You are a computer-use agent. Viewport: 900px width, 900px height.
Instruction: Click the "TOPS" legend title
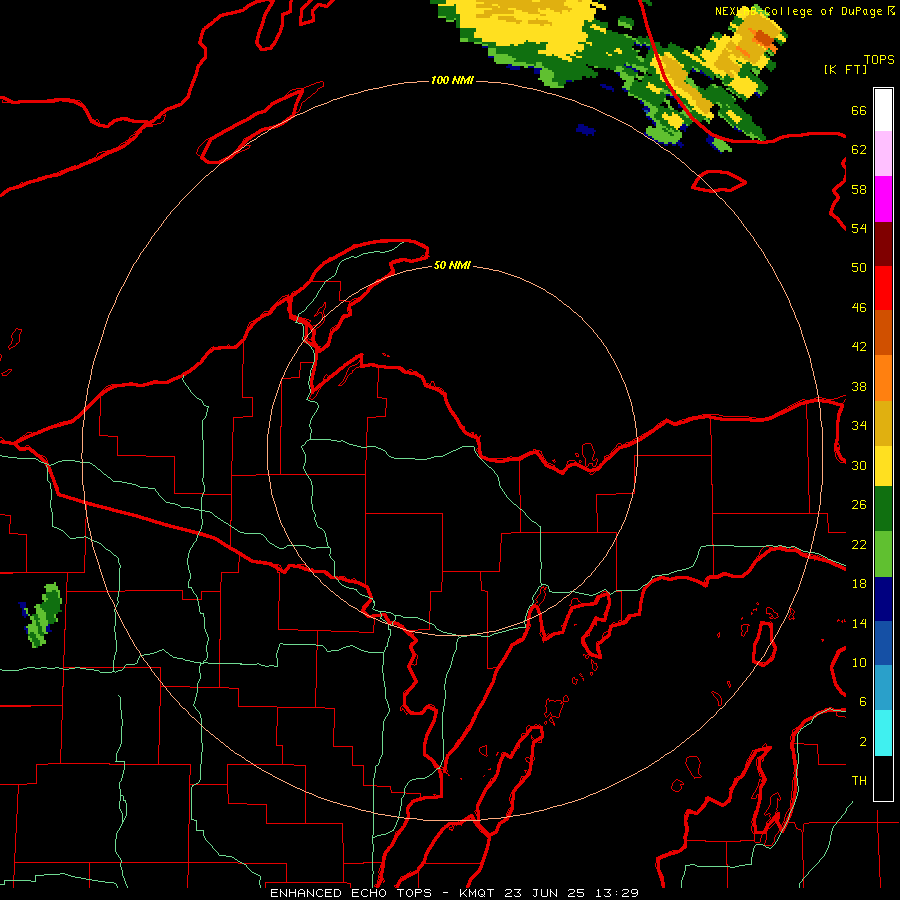(x=879, y=59)
